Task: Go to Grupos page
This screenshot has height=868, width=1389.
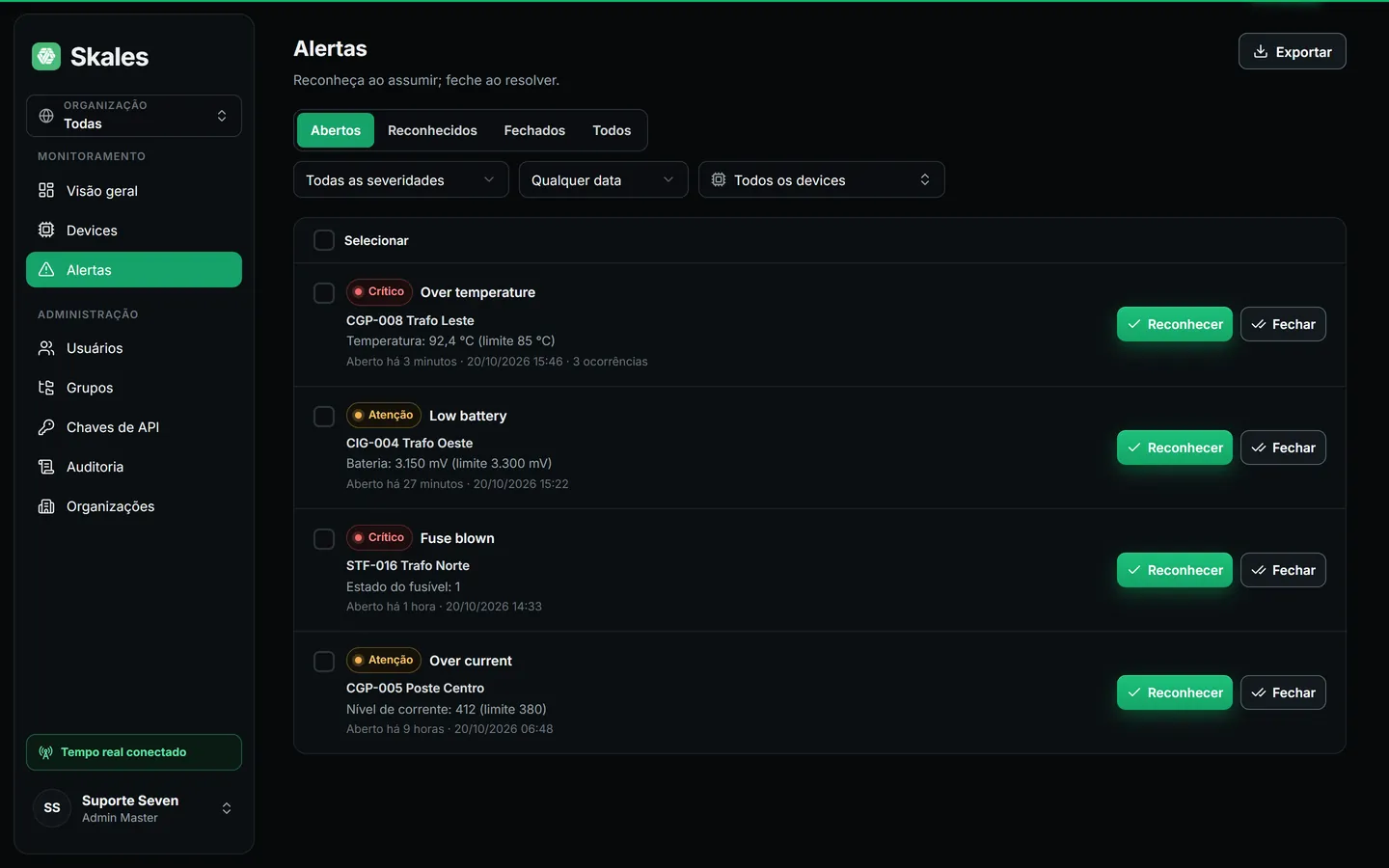Action: tap(134, 387)
